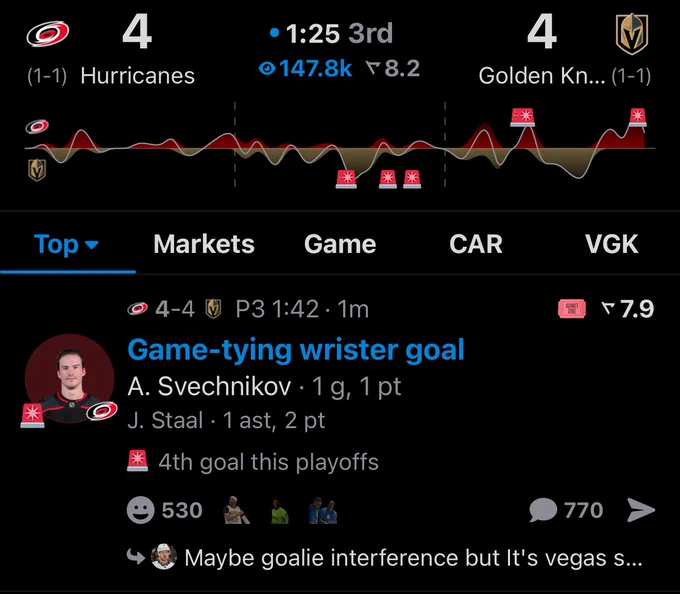
Task: Expand the truncated goalie interference reply
Action: click(413, 558)
